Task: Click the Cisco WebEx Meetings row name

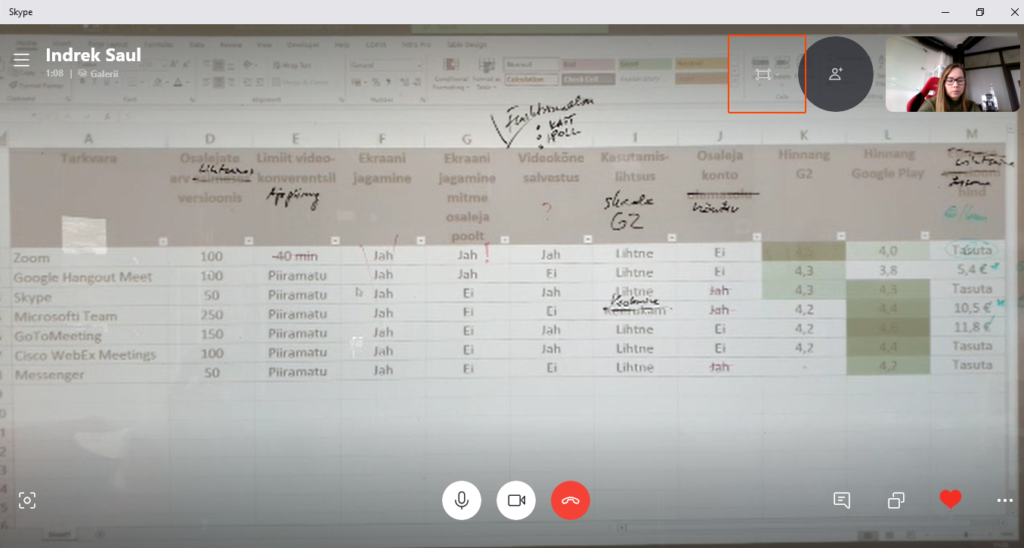Action: 85,355
